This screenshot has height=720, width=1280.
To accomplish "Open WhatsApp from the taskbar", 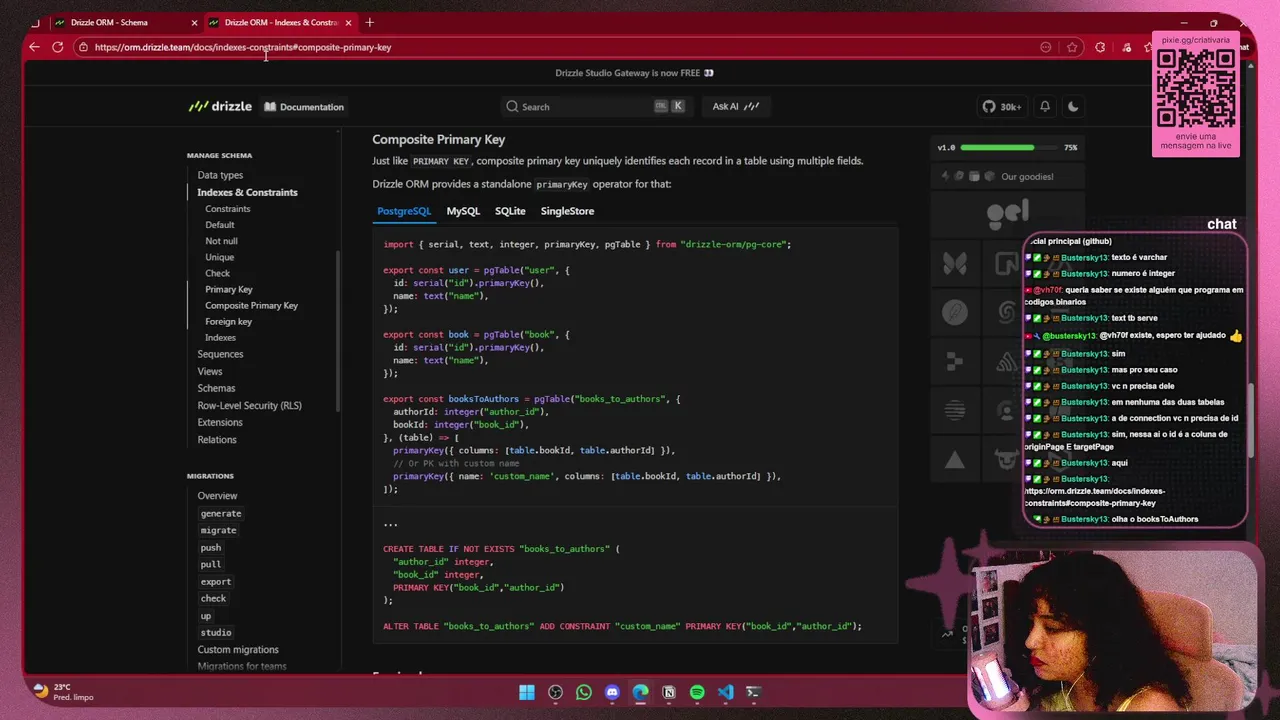I will [x=584, y=692].
